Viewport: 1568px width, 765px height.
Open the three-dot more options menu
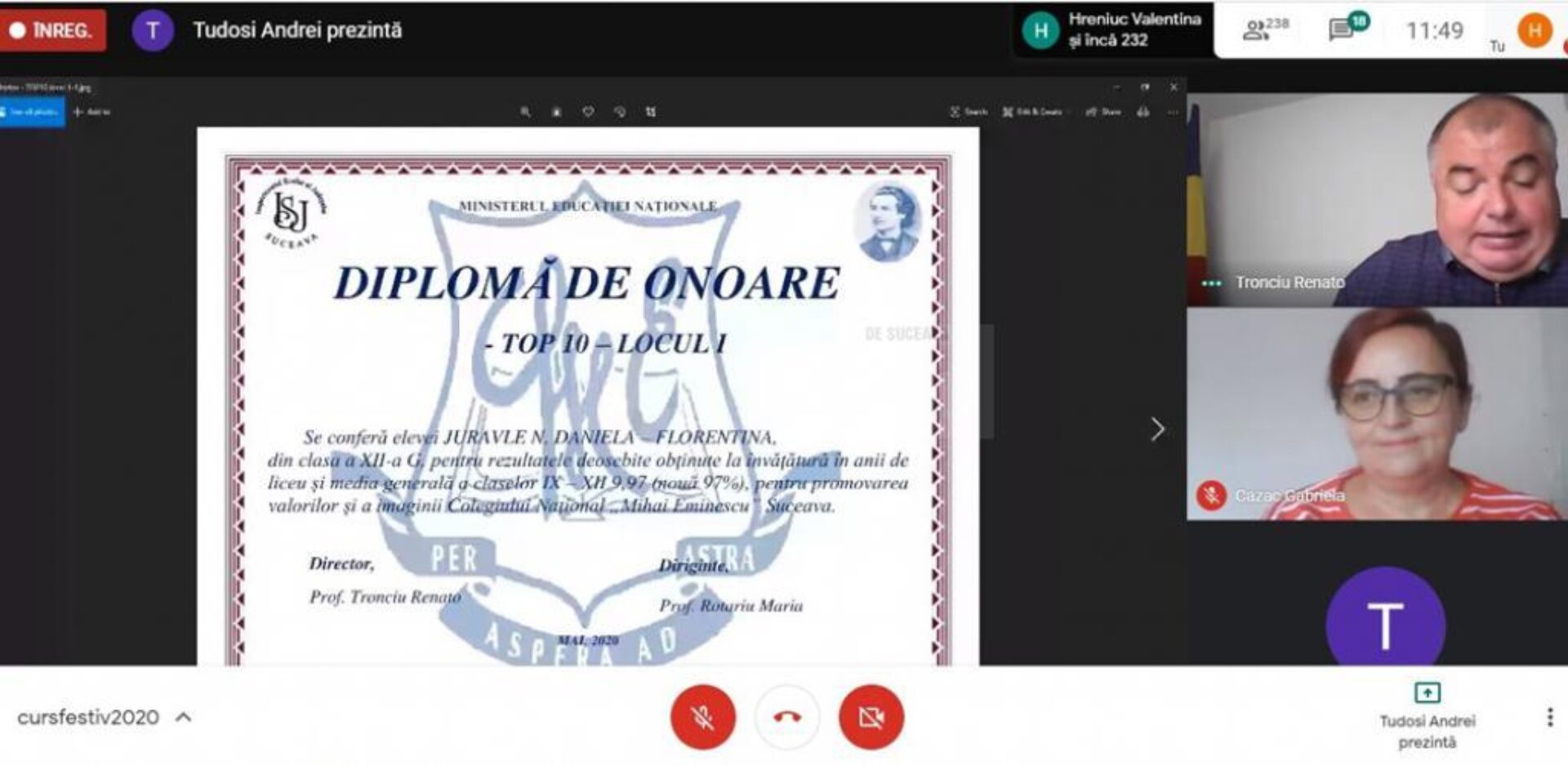pos(1549,718)
